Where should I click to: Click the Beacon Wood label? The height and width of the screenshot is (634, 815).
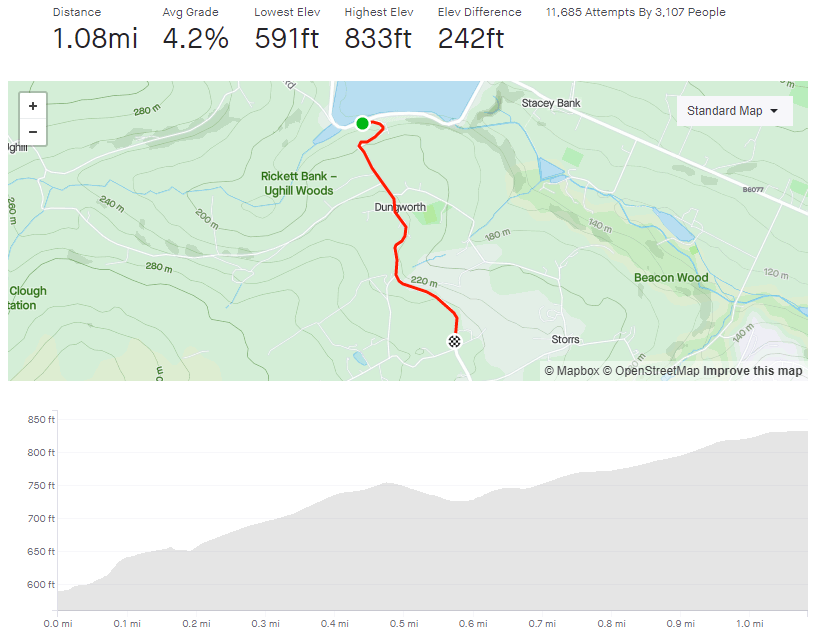pyautogui.click(x=671, y=278)
